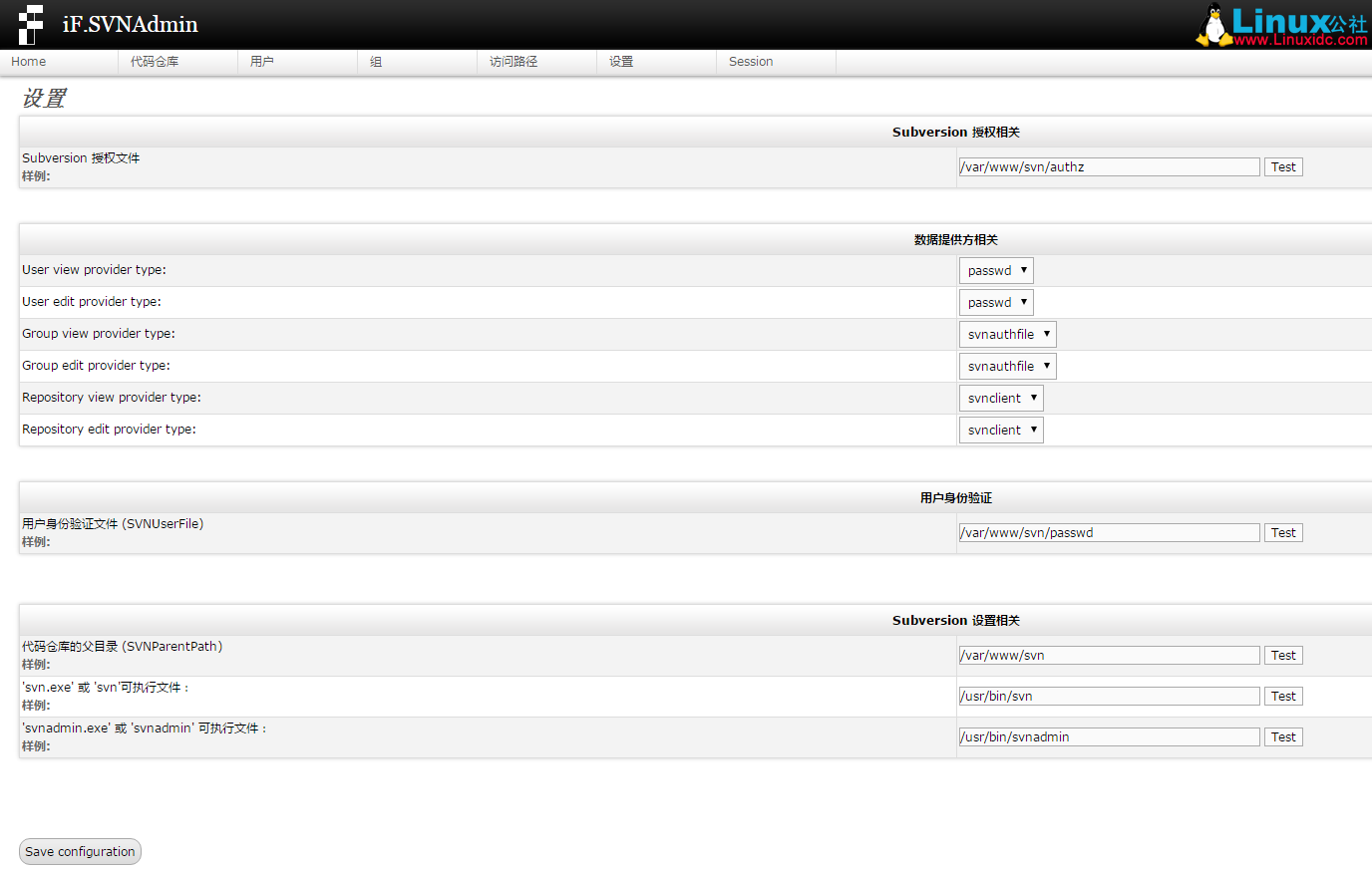Viewport: 1372px width, 873px height.
Task: Open the 访问路径 menu item
Action: 514,62
